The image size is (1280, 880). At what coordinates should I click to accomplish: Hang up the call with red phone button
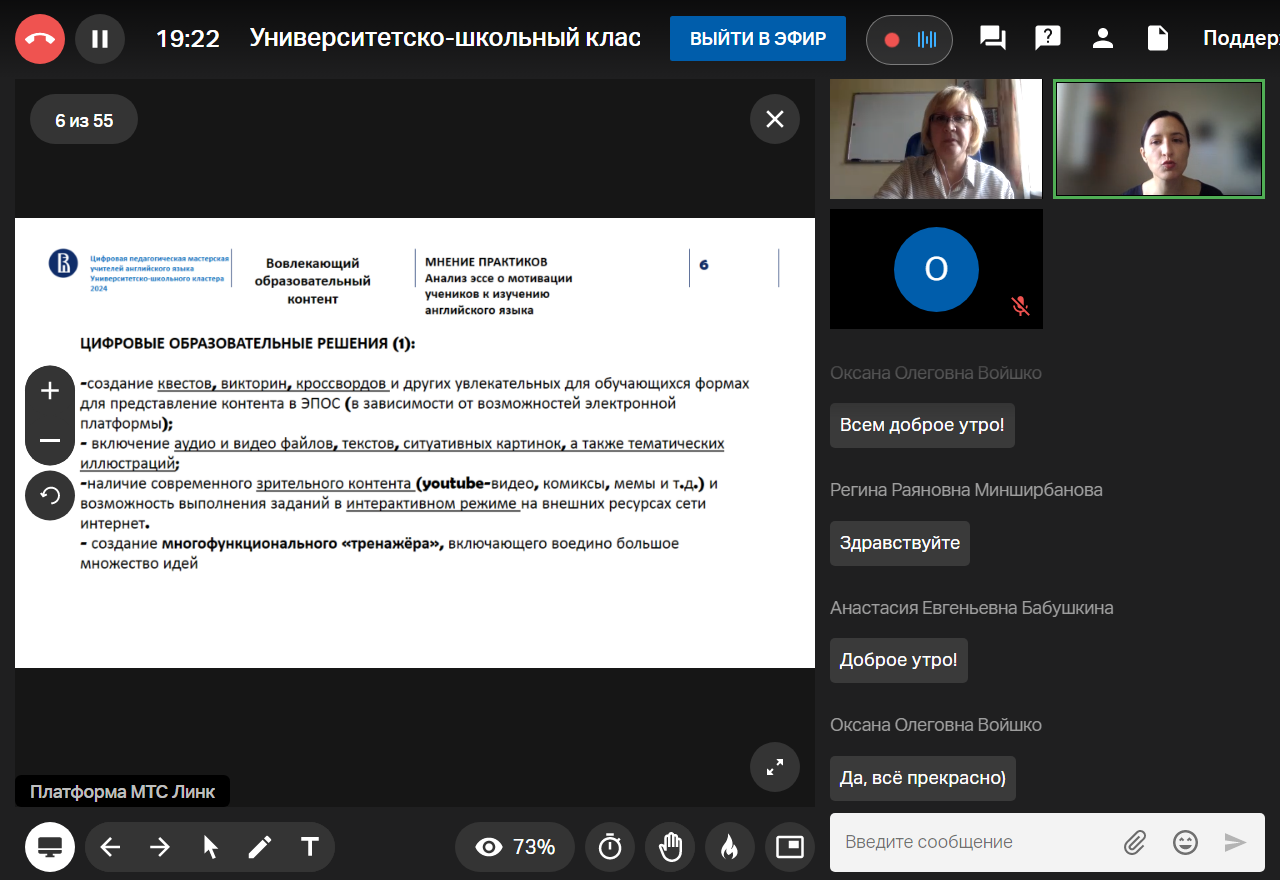[40, 40]
